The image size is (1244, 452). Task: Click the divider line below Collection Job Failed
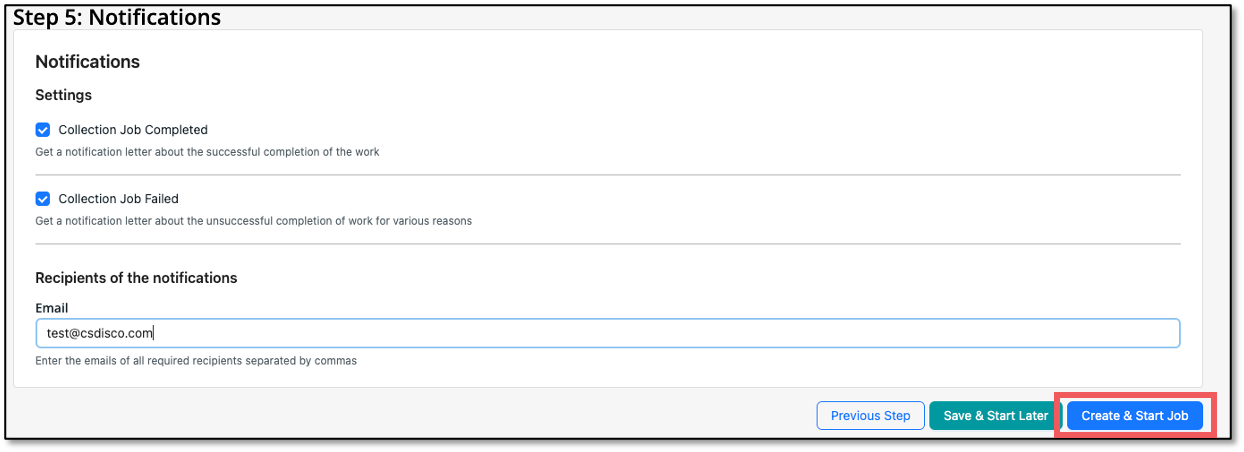click(608, 244)
